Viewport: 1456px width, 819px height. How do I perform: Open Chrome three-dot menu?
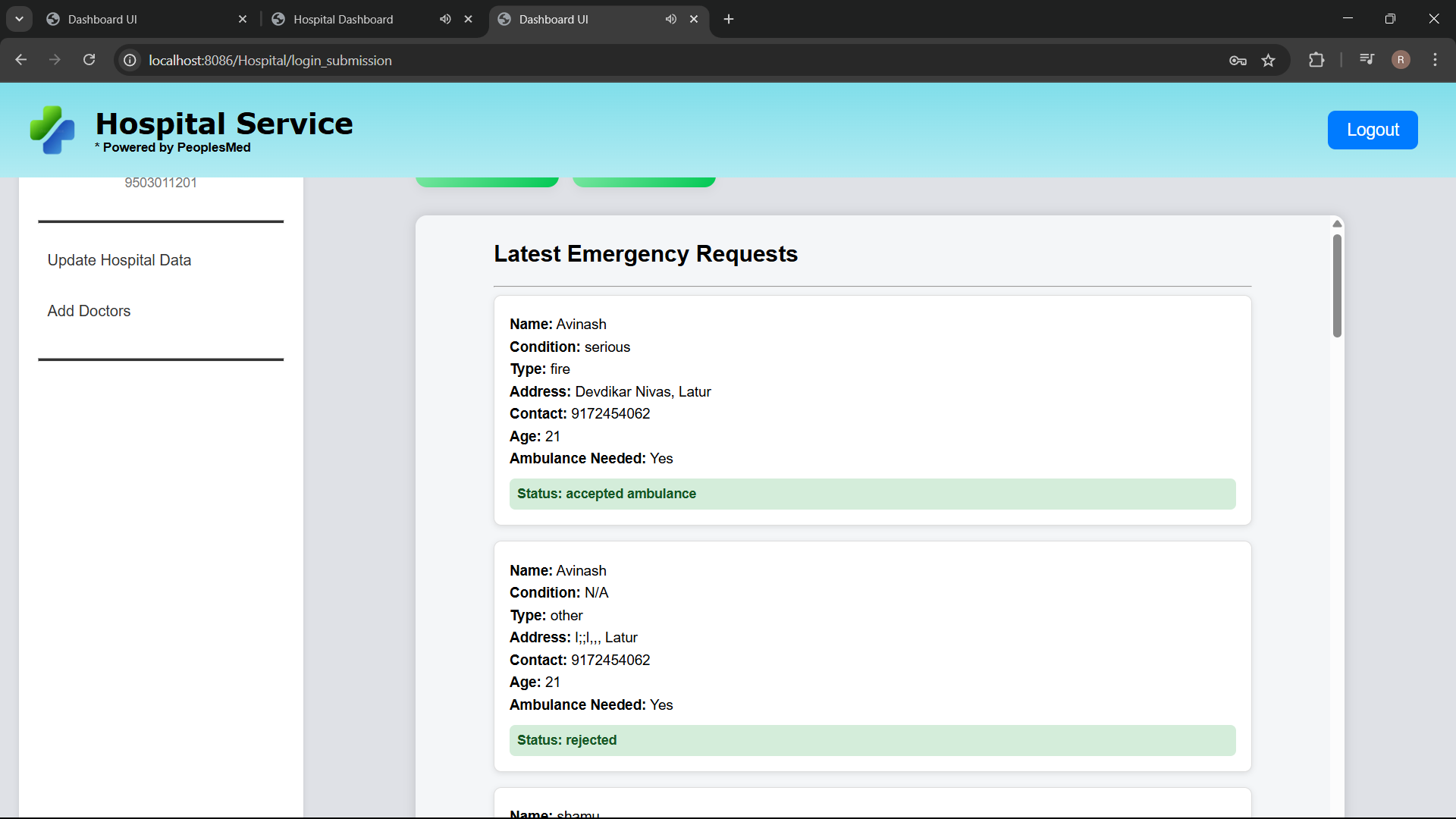pyautogui.click(x=1435, y=60)
